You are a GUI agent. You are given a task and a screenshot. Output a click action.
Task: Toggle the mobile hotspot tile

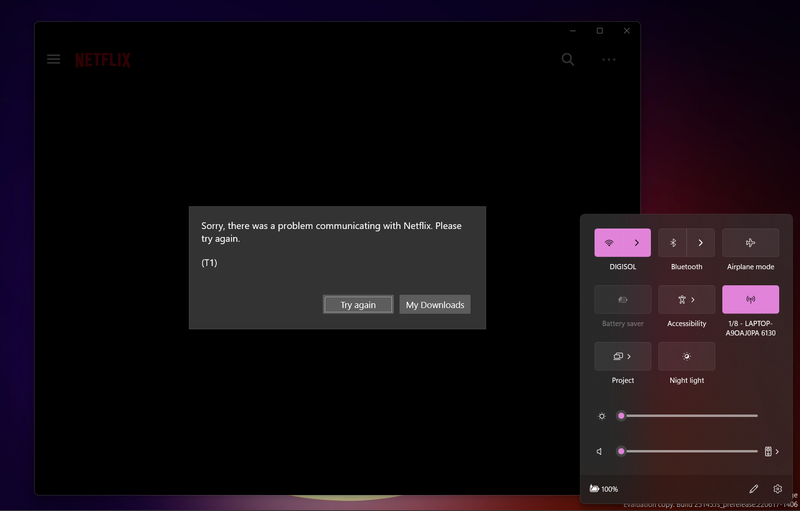pos(750,299)
